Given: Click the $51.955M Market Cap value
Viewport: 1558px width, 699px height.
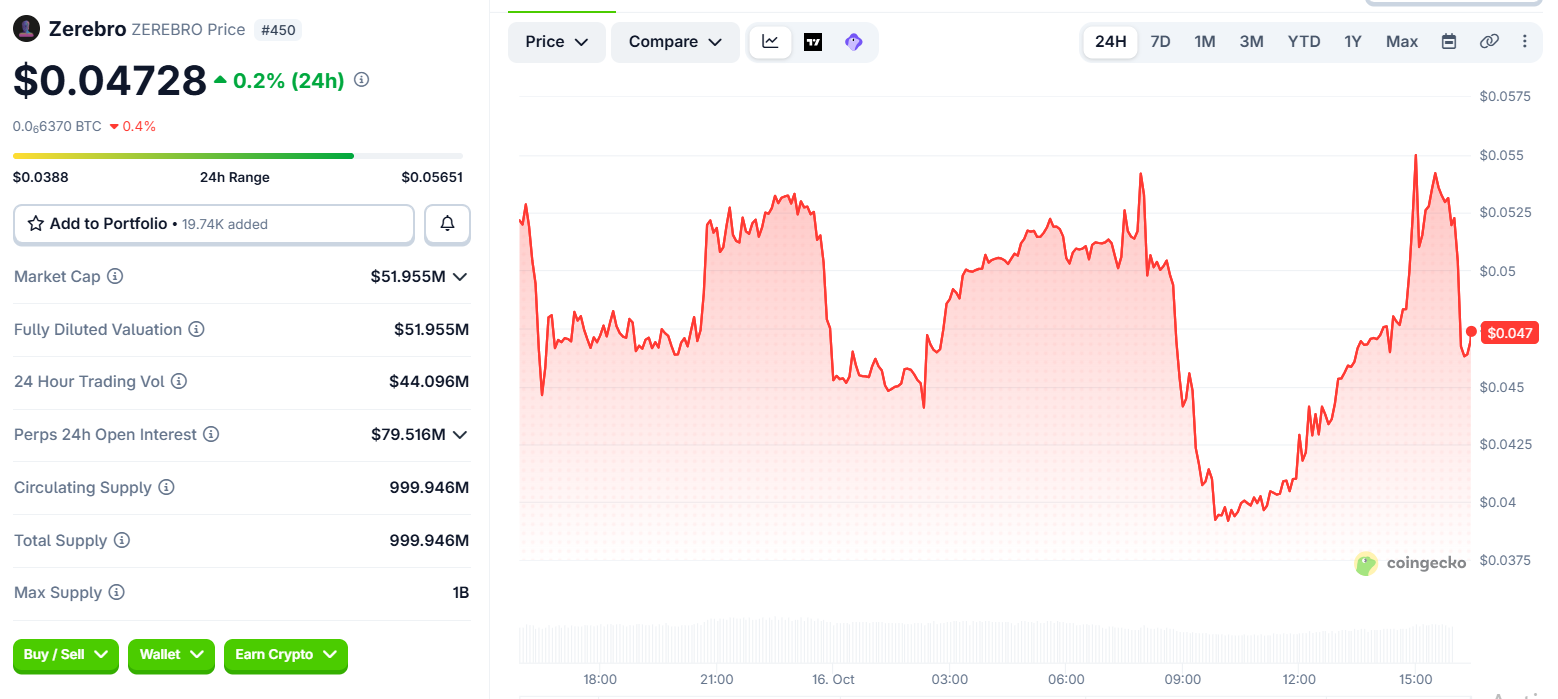Looking at the screenshot, I should (408, 276).
